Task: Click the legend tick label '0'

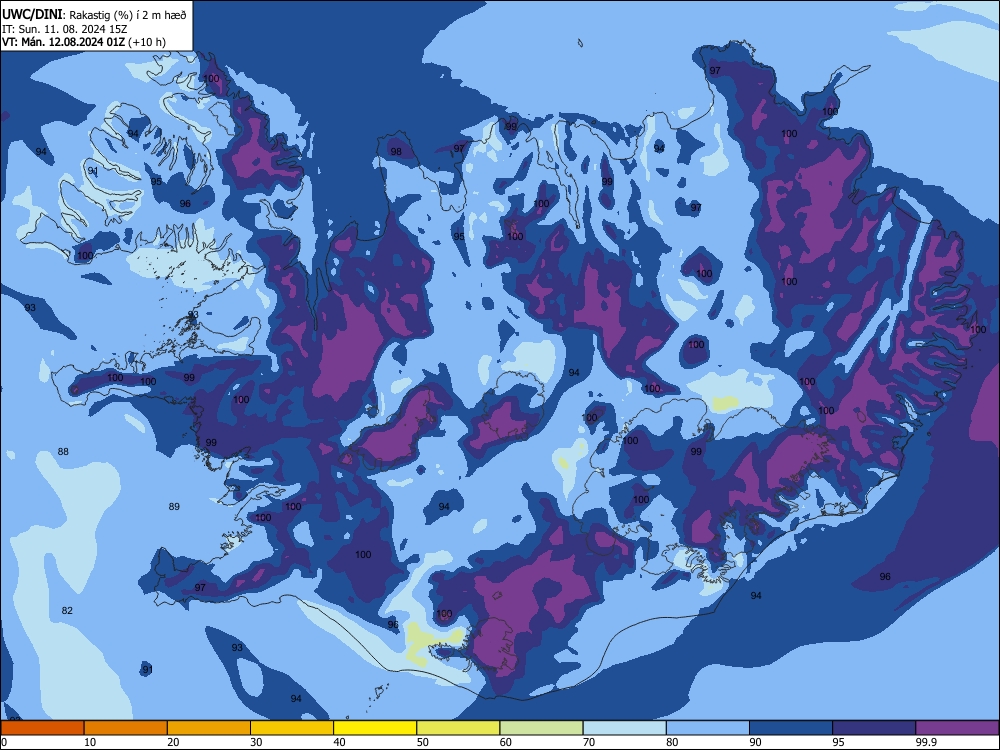Action: coord(4,742)
